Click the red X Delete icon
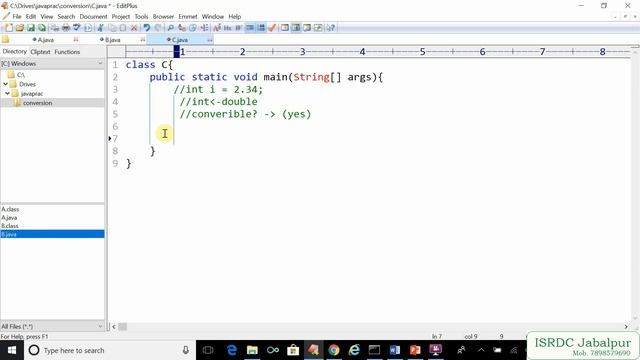640x360 pixels. tap(133, 28)
